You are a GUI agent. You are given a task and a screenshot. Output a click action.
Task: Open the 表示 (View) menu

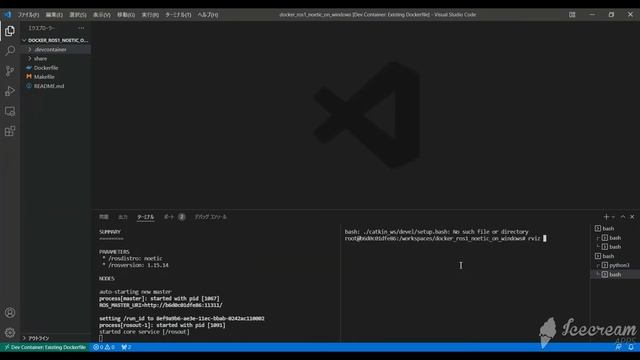pos(102,15)
